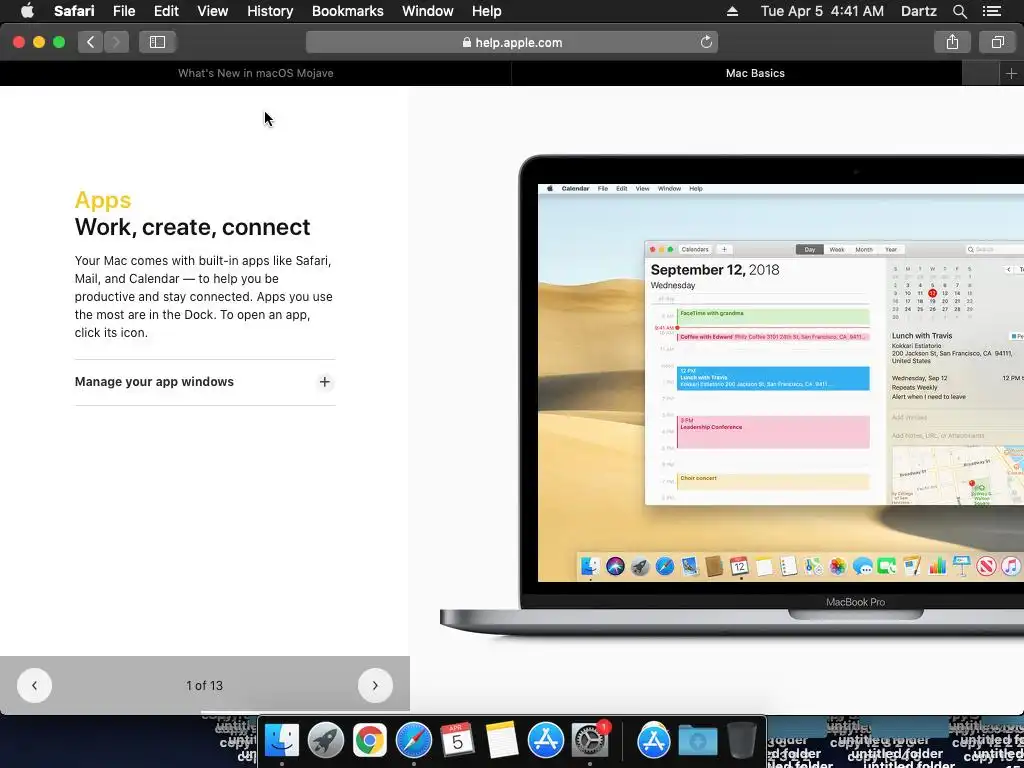Open System Preferences from the Dock
Image resolution: width=1024 pixels, height=768 pixels.
pyautogui.click(x=590, y=741)
